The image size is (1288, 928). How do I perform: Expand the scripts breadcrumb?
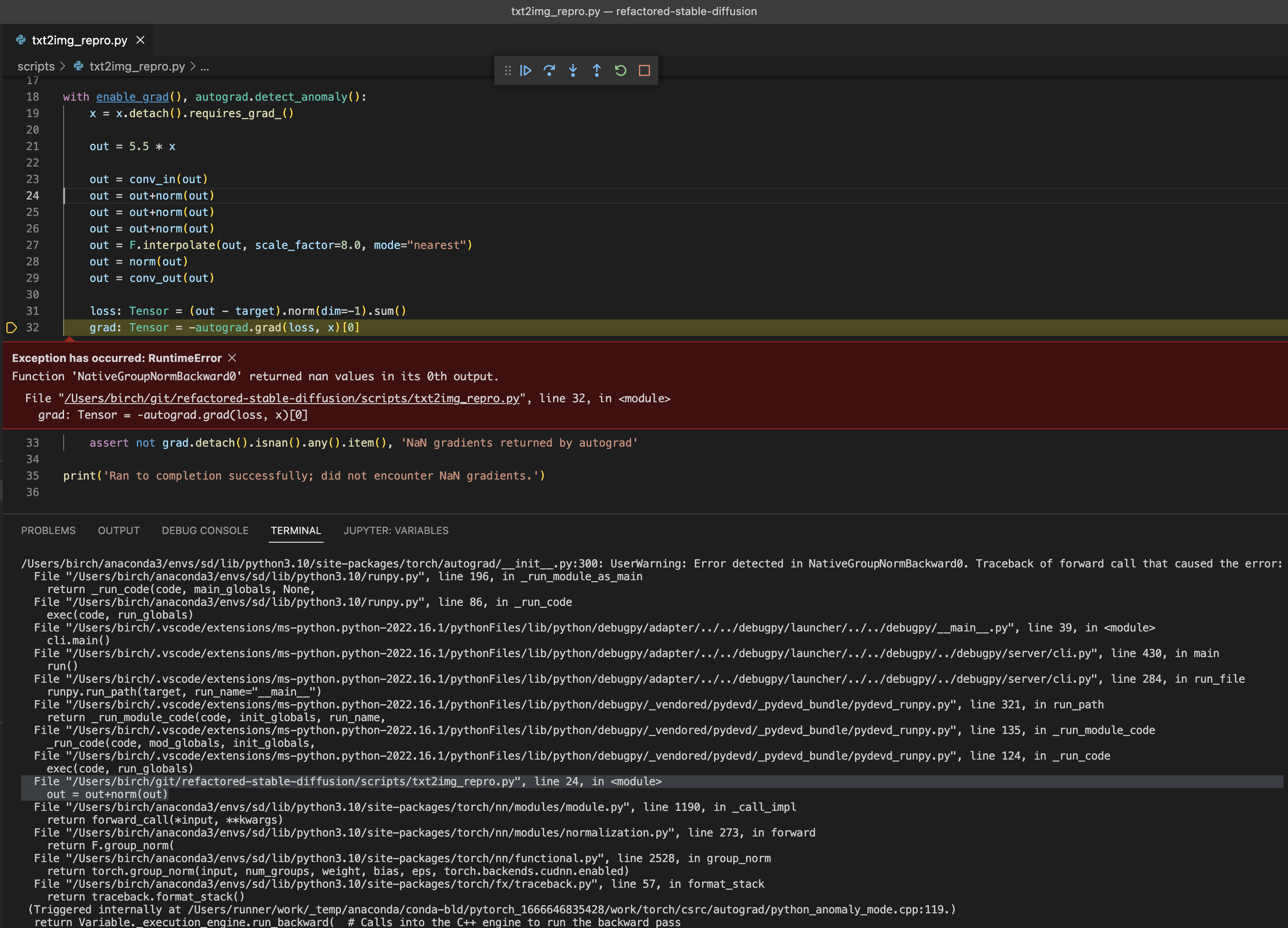35,66
